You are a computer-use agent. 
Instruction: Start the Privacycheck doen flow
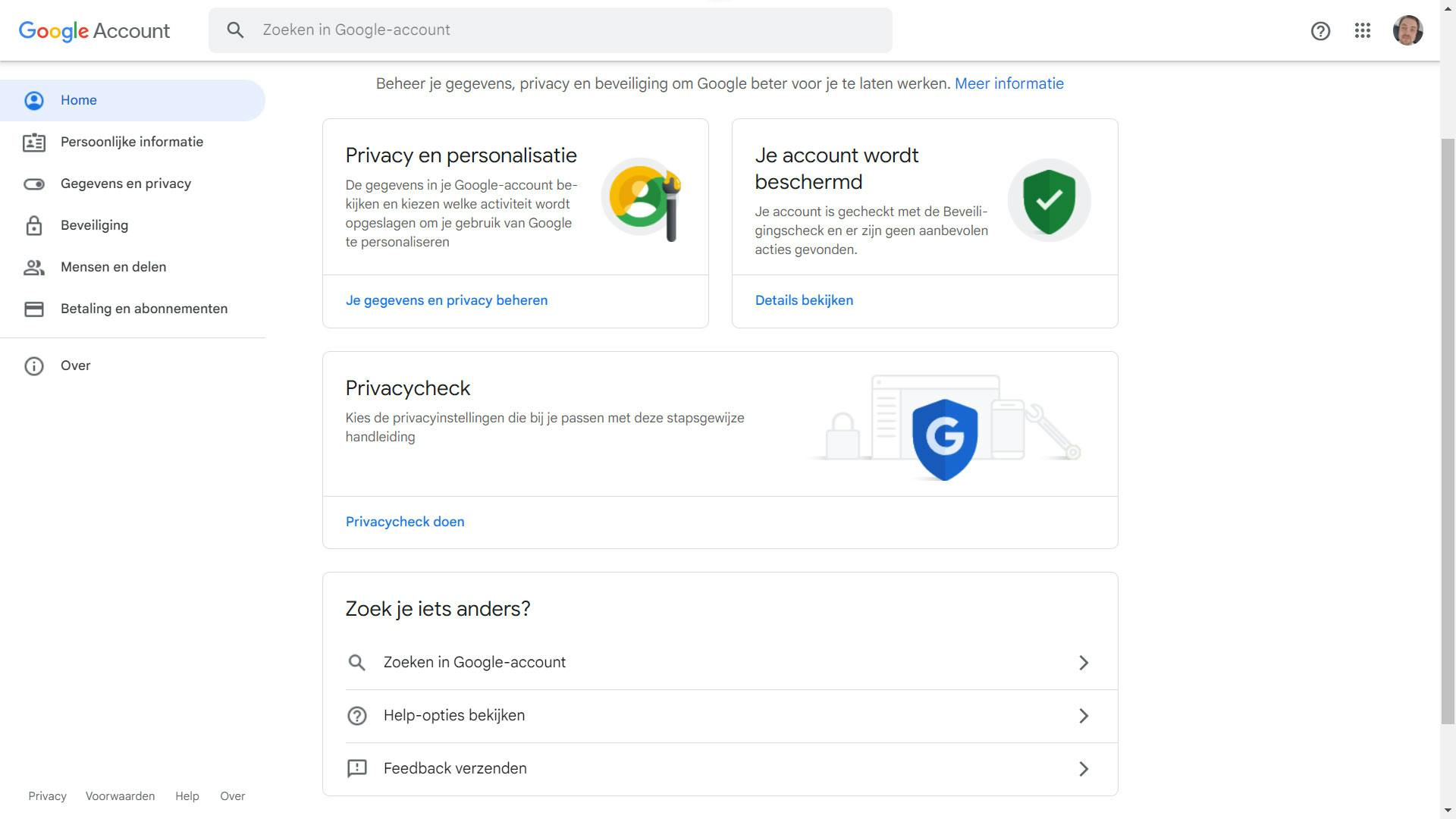click(405, 522)
